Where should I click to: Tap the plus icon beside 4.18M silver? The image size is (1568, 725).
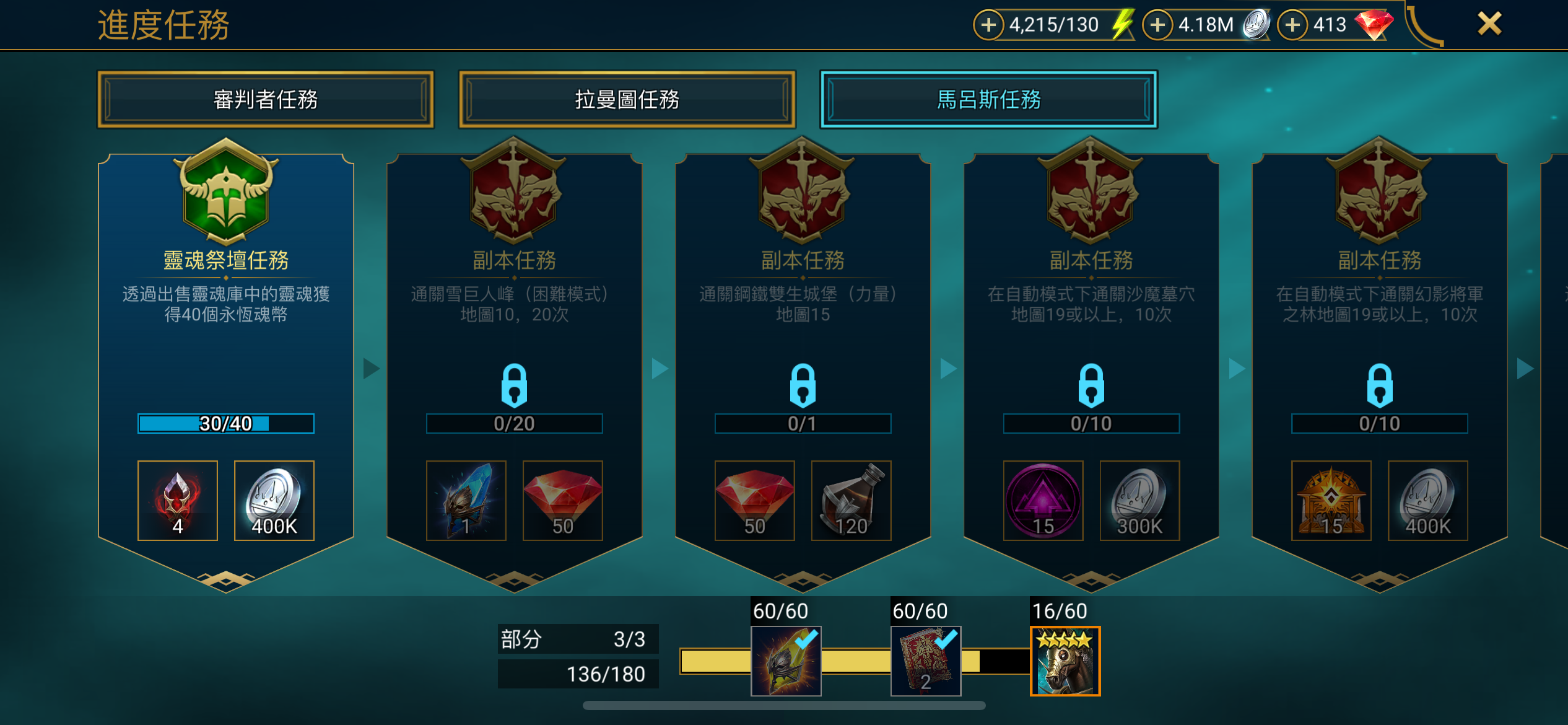coord(1157,25)
